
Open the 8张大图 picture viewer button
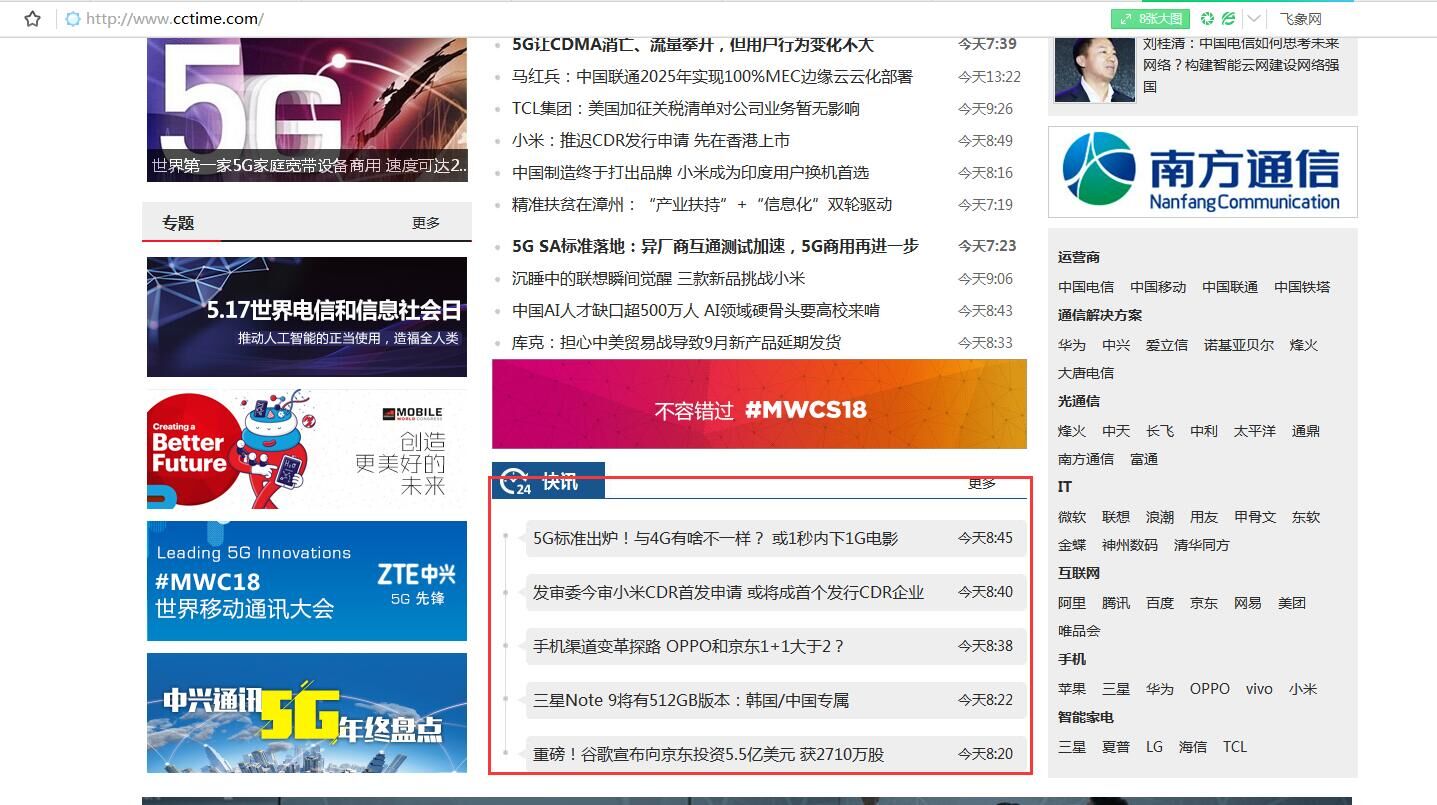(1151, 18)
